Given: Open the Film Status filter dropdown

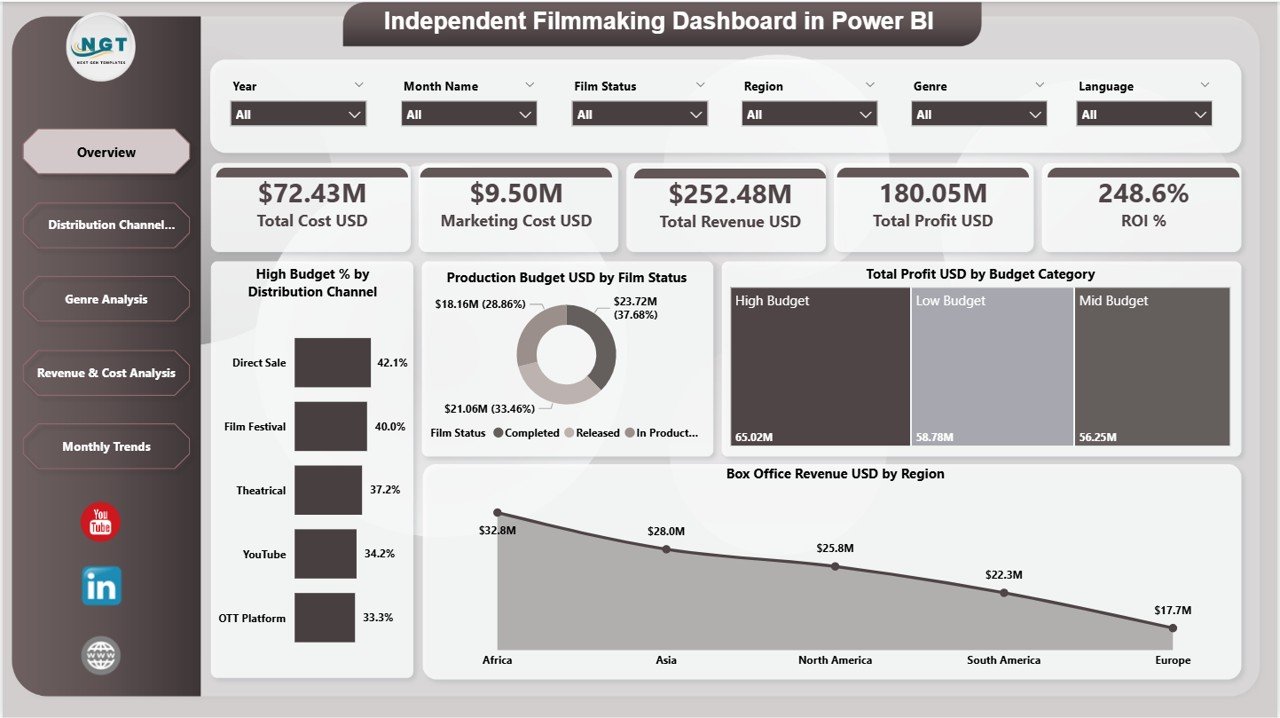Looking at the screenshot, I should [695, 114].
